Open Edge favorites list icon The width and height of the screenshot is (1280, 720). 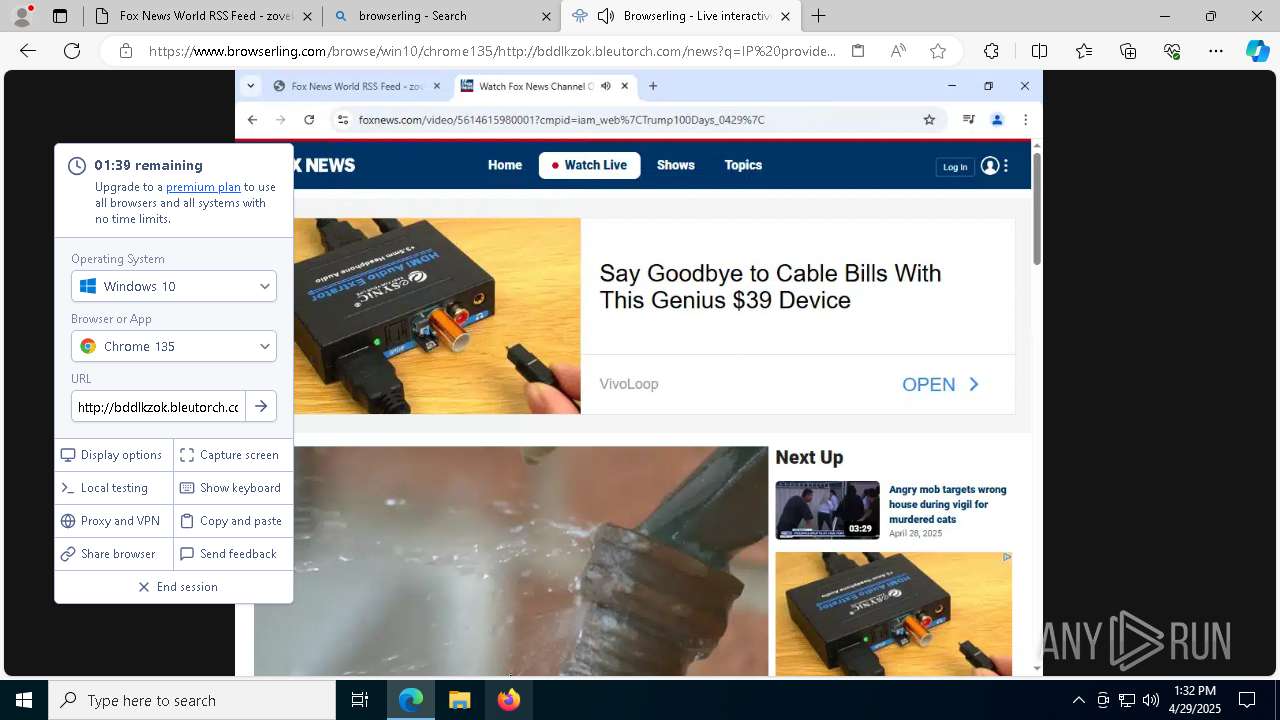click(x=1084, y=51)
